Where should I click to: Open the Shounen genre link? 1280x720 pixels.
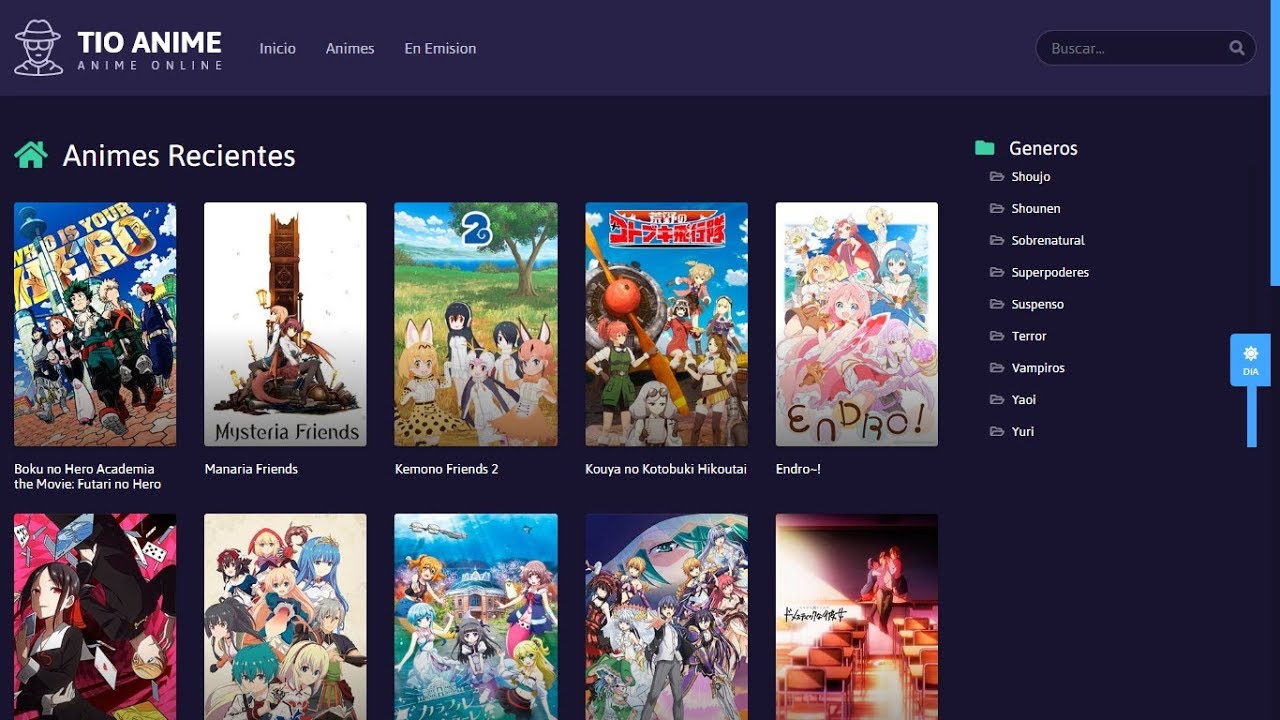coord(1036,208)
